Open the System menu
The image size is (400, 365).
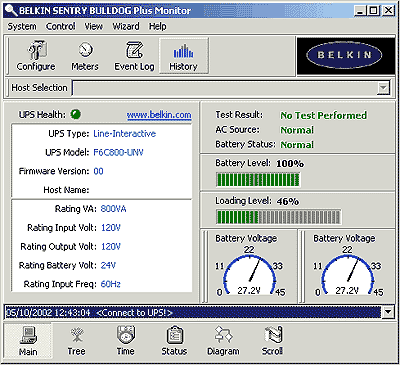22,26
